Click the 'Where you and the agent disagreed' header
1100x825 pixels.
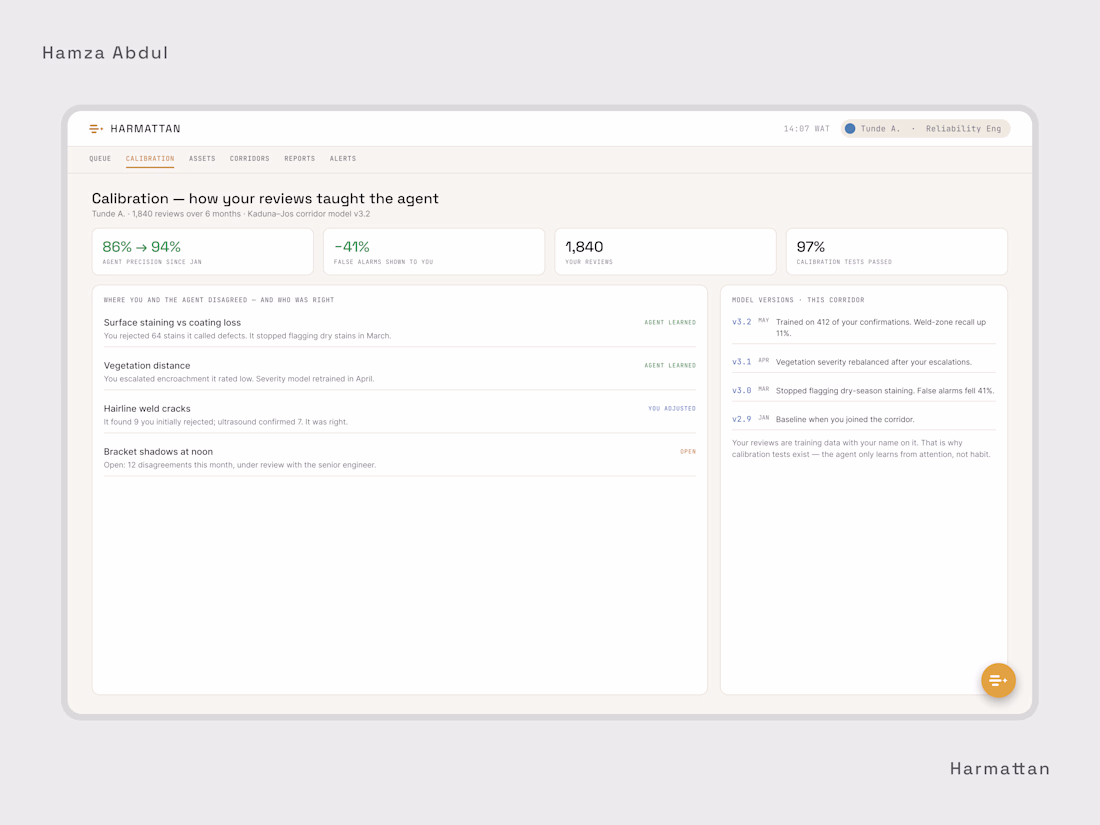[219, 300]
